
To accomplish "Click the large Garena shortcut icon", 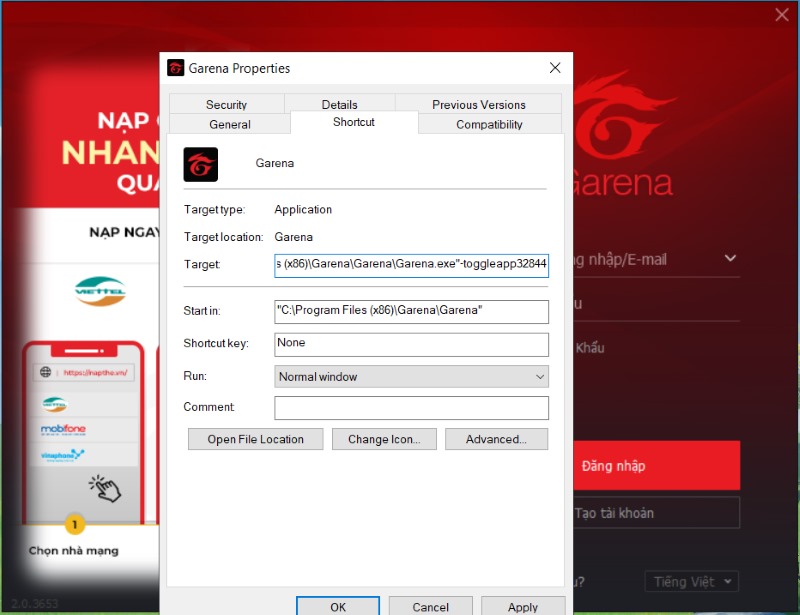I will click(x=201, y=164).
